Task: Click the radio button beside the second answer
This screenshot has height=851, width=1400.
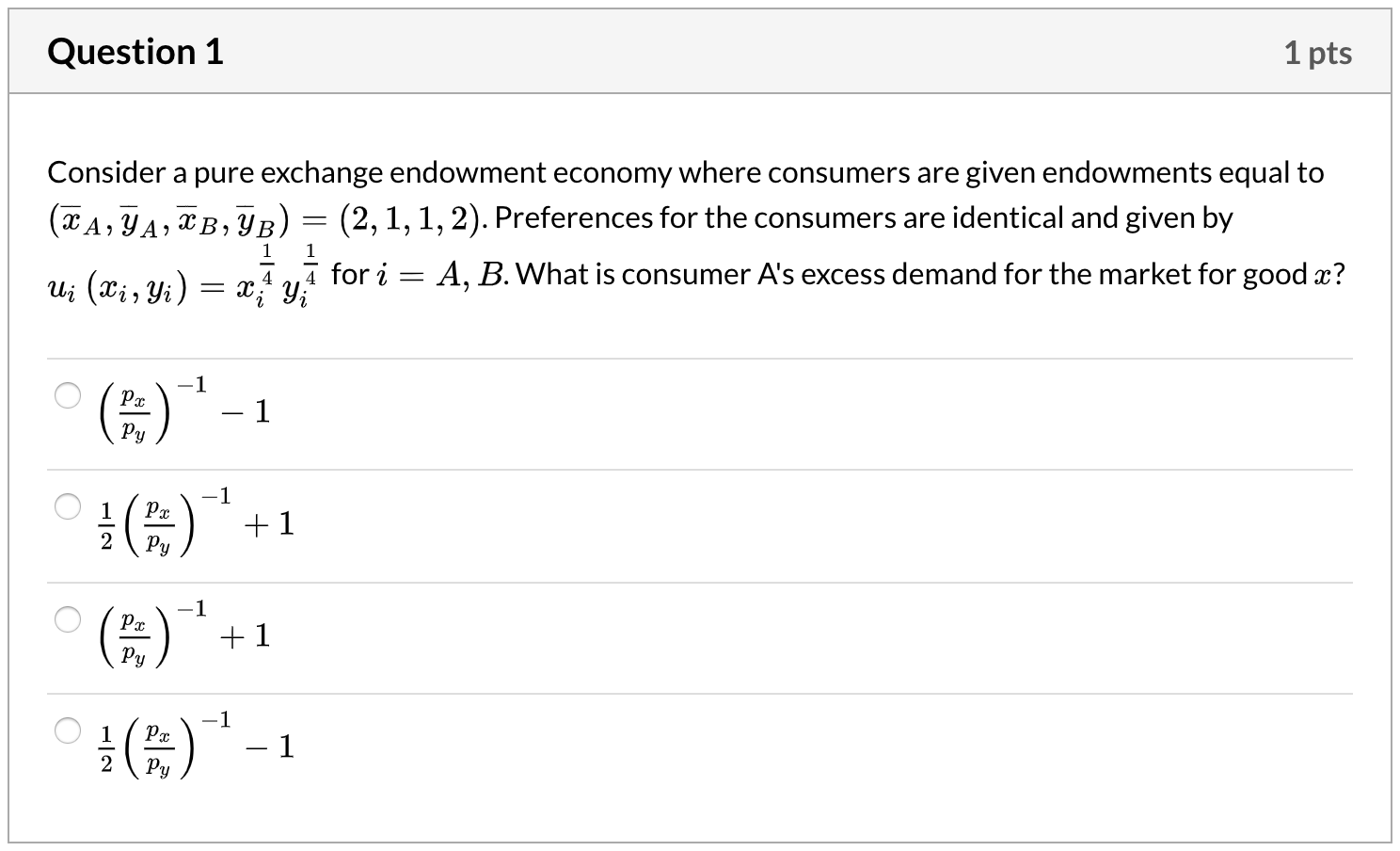Action: (68, 507)
